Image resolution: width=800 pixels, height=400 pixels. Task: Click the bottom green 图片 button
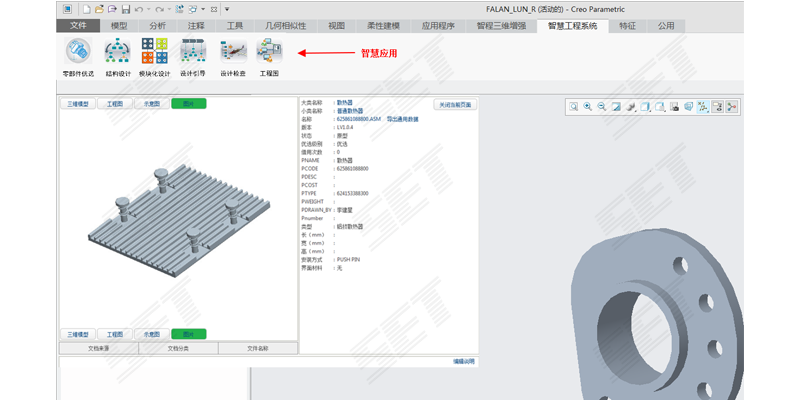point(189,334)
